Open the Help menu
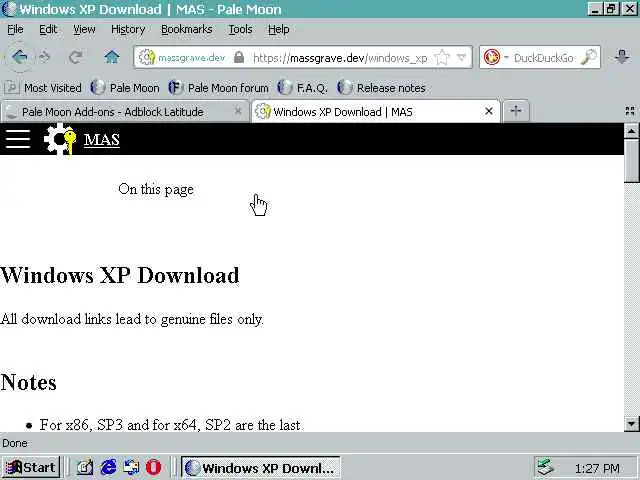 [x=278, y=29]
